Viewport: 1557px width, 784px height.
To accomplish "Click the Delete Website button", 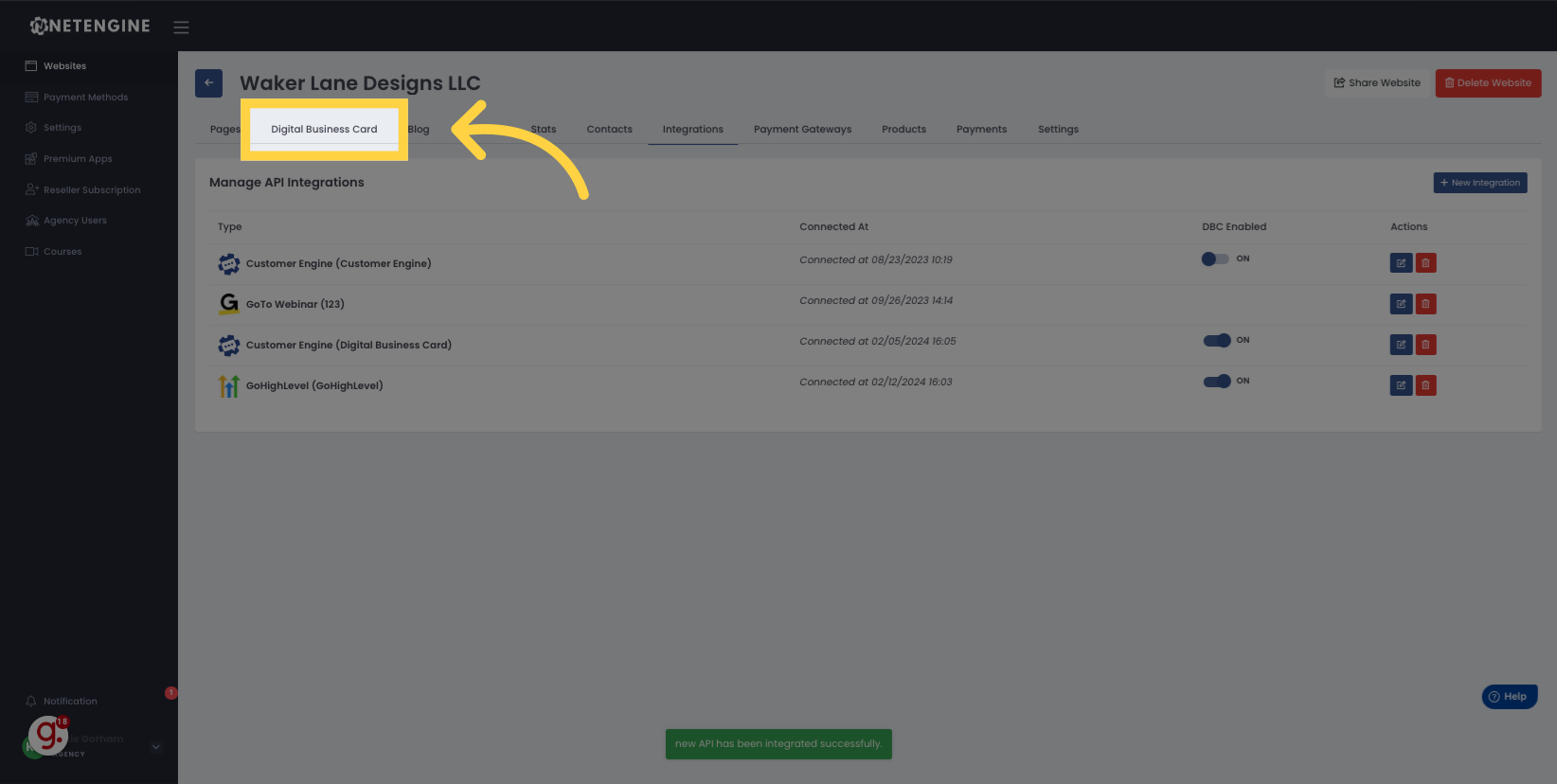I will point(1488,82).
